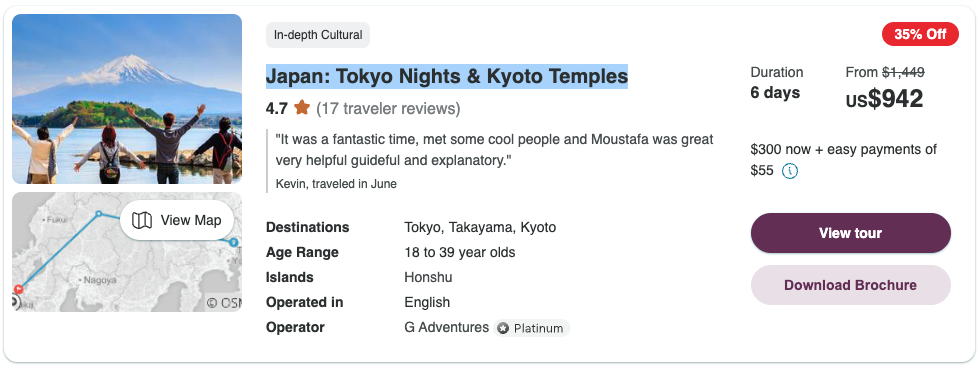The width and height of the screenshot is (979, 366).
Task: Click the payment info circle icon
Action: [x=790, y=171]
